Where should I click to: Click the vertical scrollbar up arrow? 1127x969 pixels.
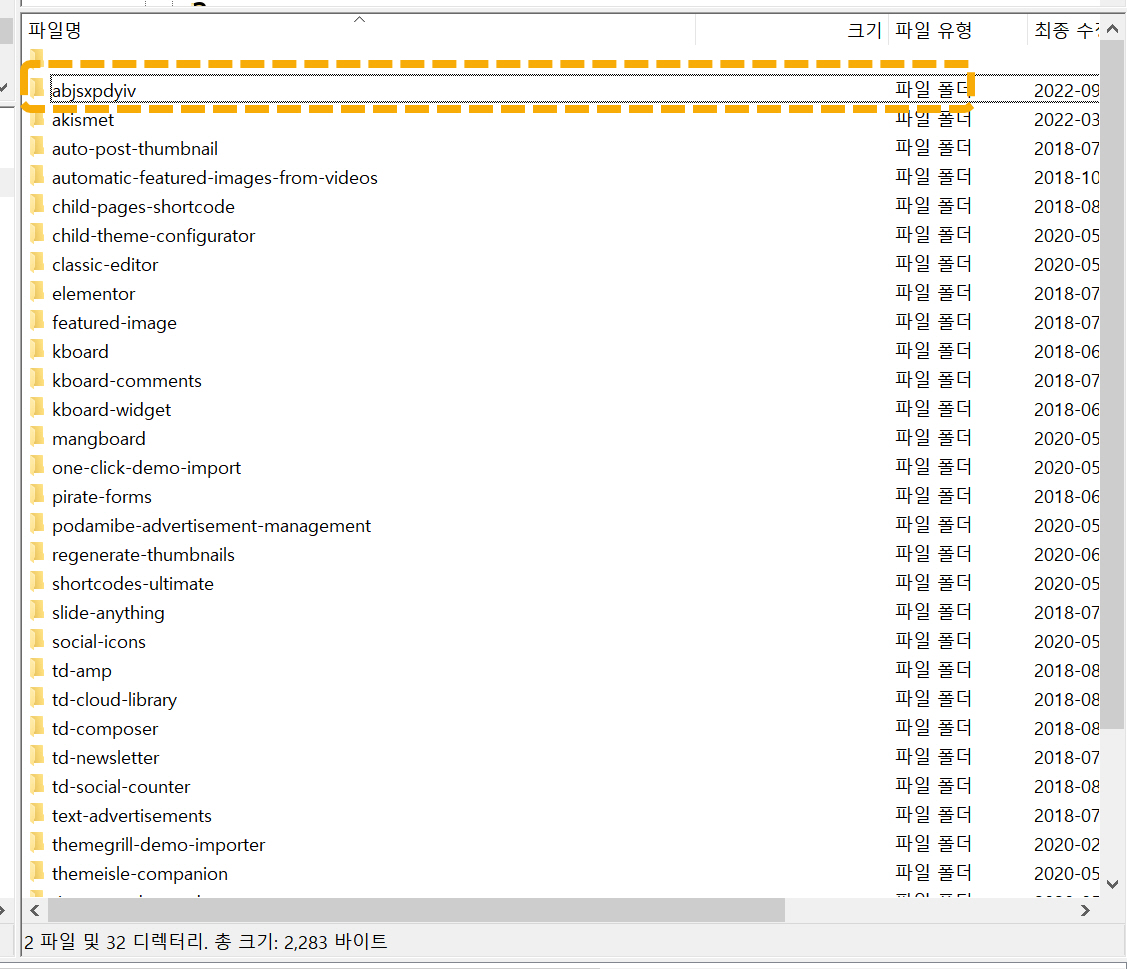(1112, 29)
